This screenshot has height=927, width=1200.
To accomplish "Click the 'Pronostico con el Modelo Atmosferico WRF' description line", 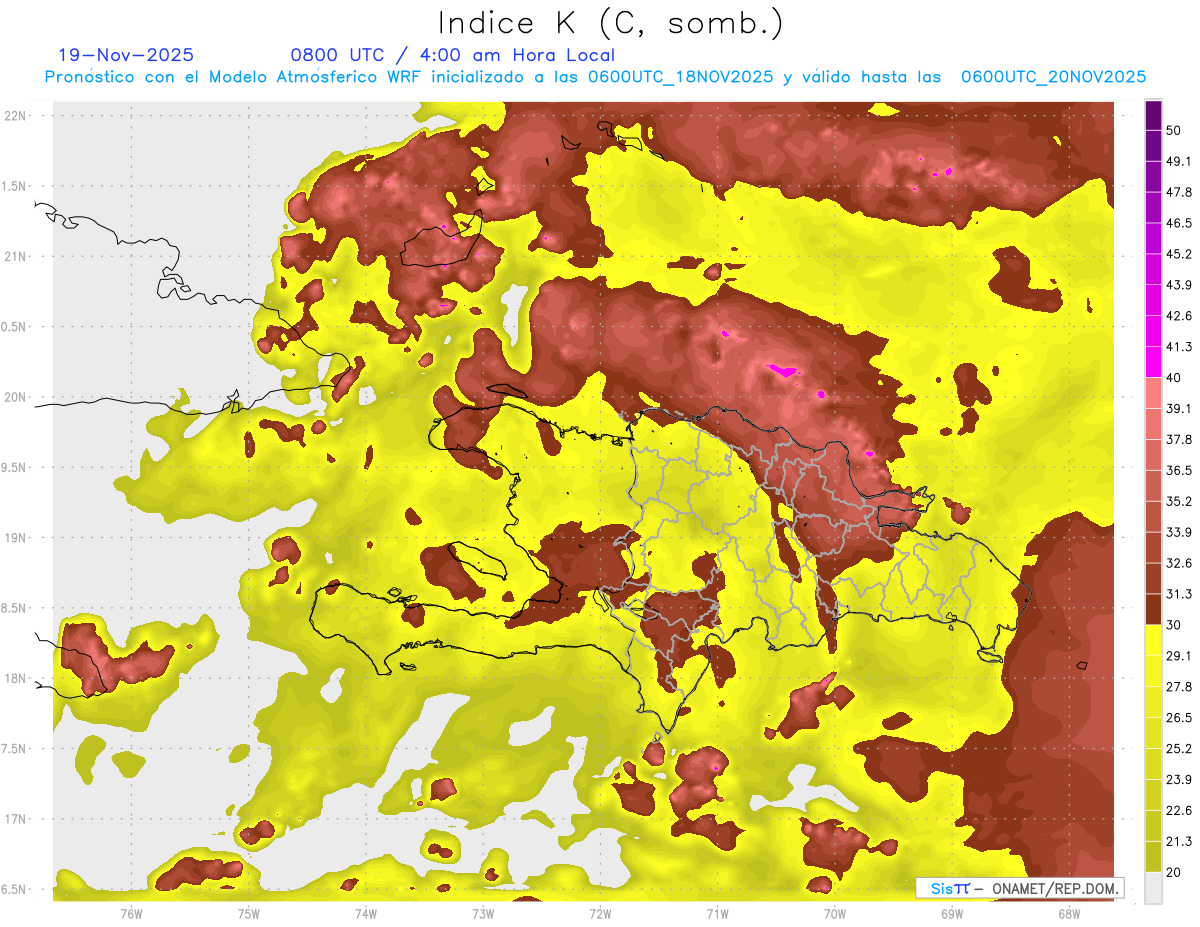I will tap(595, 77).
